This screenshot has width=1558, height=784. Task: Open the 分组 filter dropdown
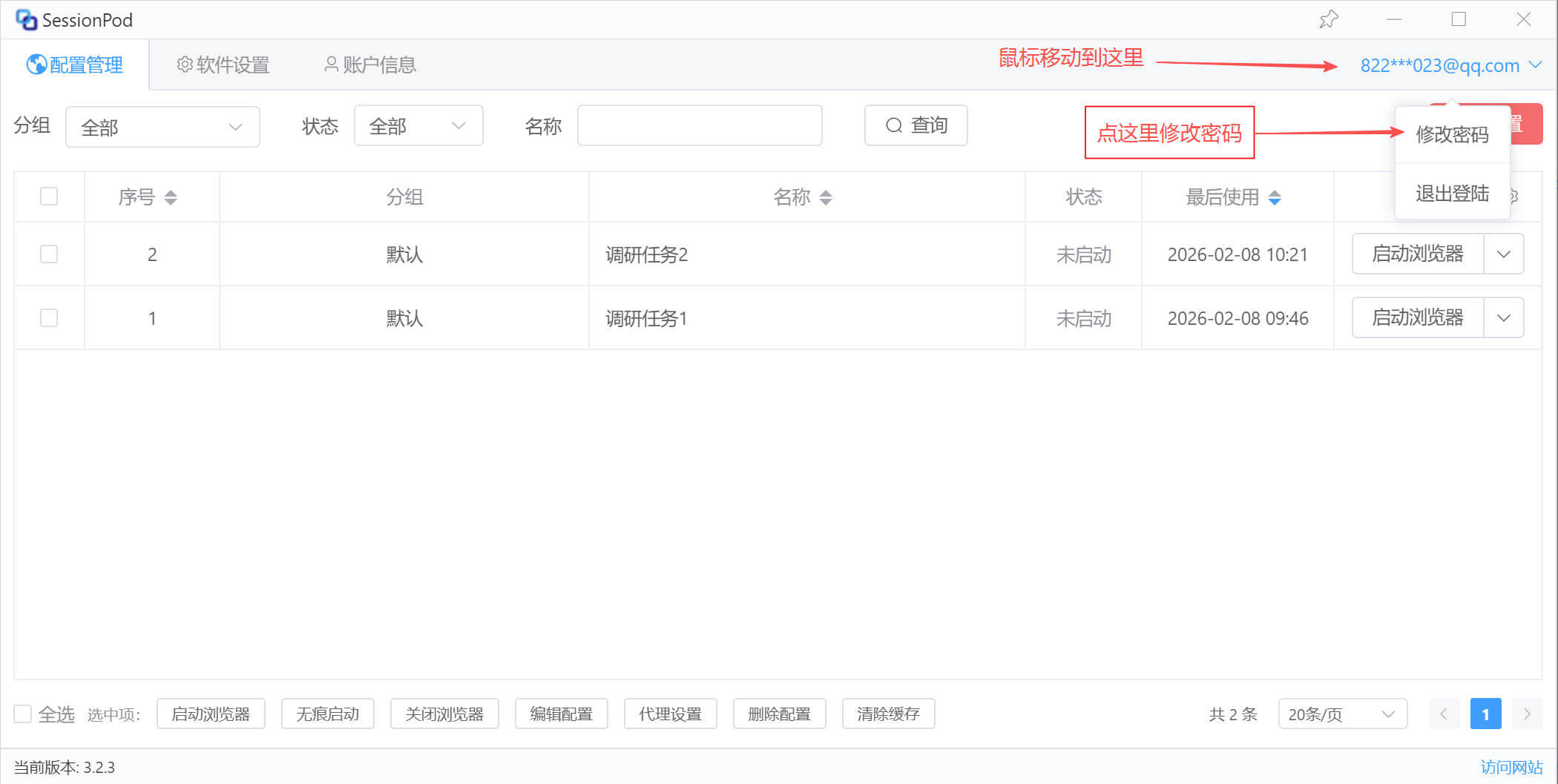(x=162, y=127)
